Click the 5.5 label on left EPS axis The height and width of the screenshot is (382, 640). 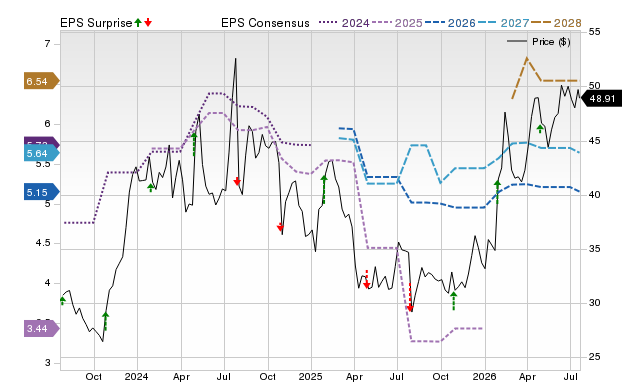click(x=44, y=164)
